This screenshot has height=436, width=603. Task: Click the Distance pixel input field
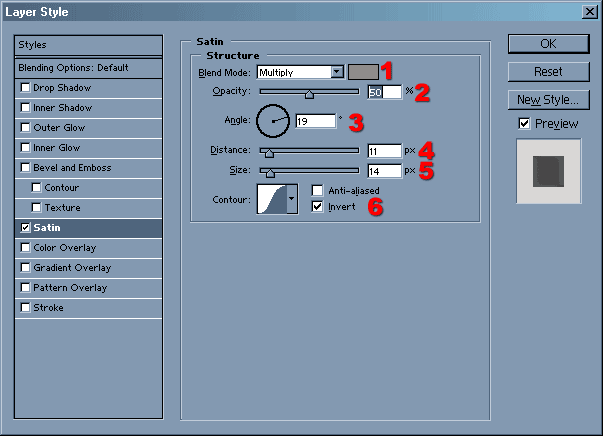[x=385, y=151]
